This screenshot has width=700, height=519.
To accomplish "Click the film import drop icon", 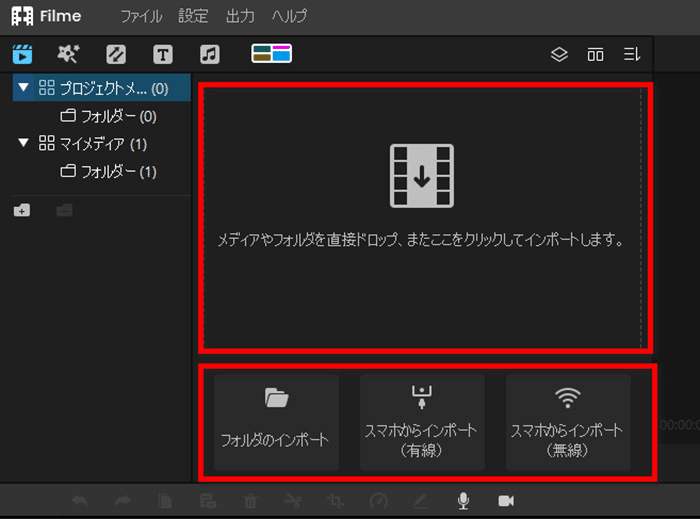I will 422,176.
